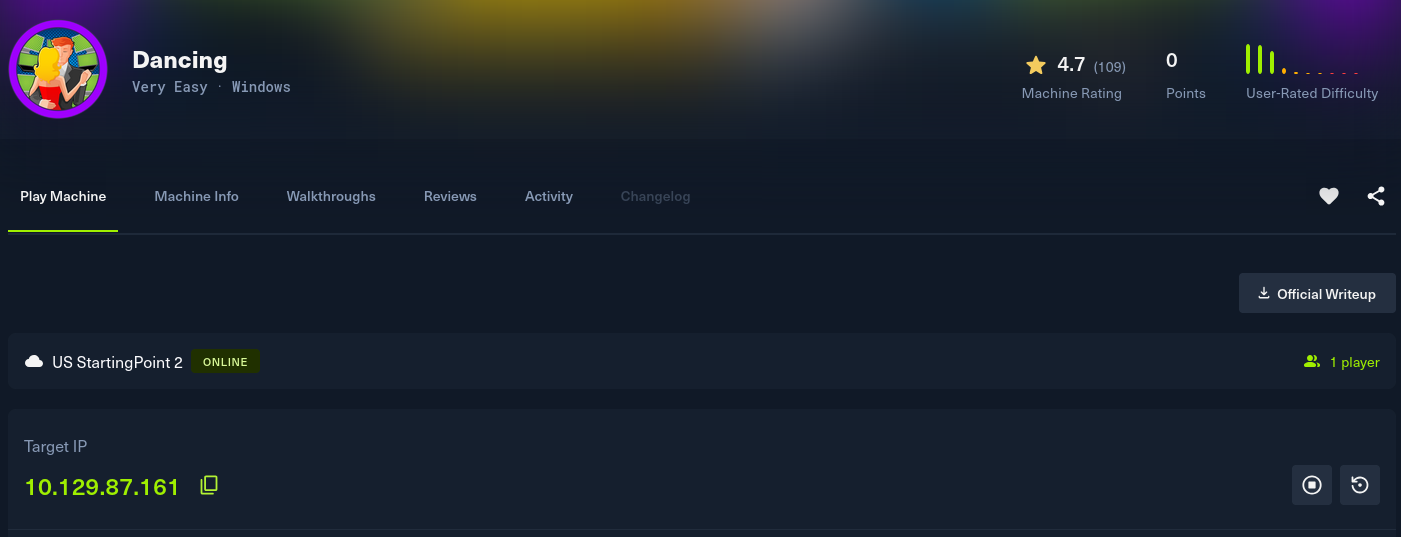Screen dimensions: 1401x537
Task: View the Activity tab
Action: point(549,197)
